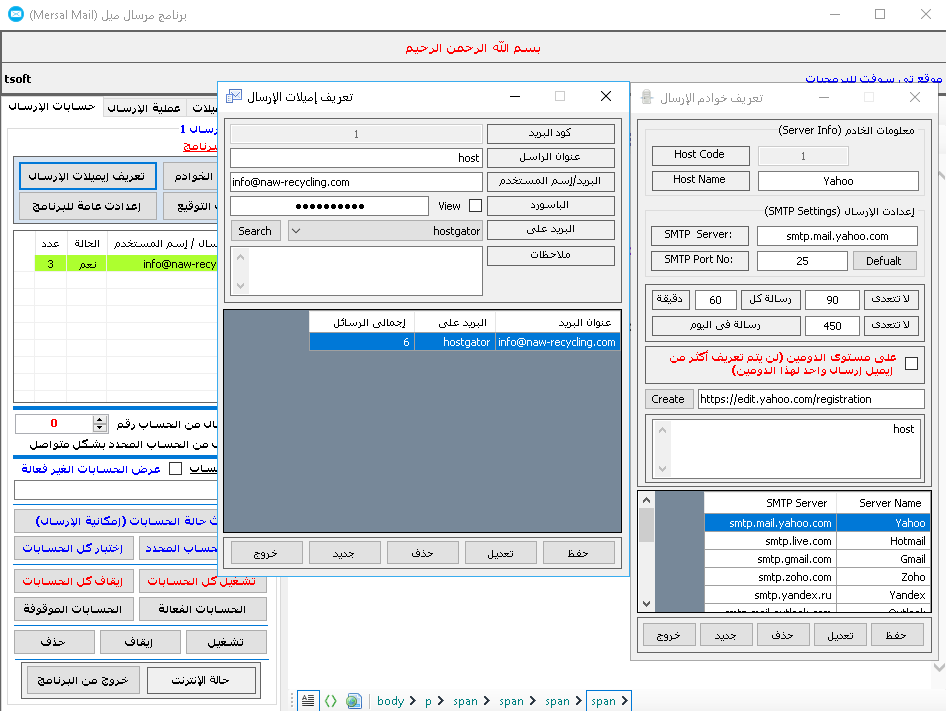Image resolution: width=946 pixels, height=711 pixels.
Task: Click the envelope icon of the sending emails dialog
Action: tap(233, 97)
